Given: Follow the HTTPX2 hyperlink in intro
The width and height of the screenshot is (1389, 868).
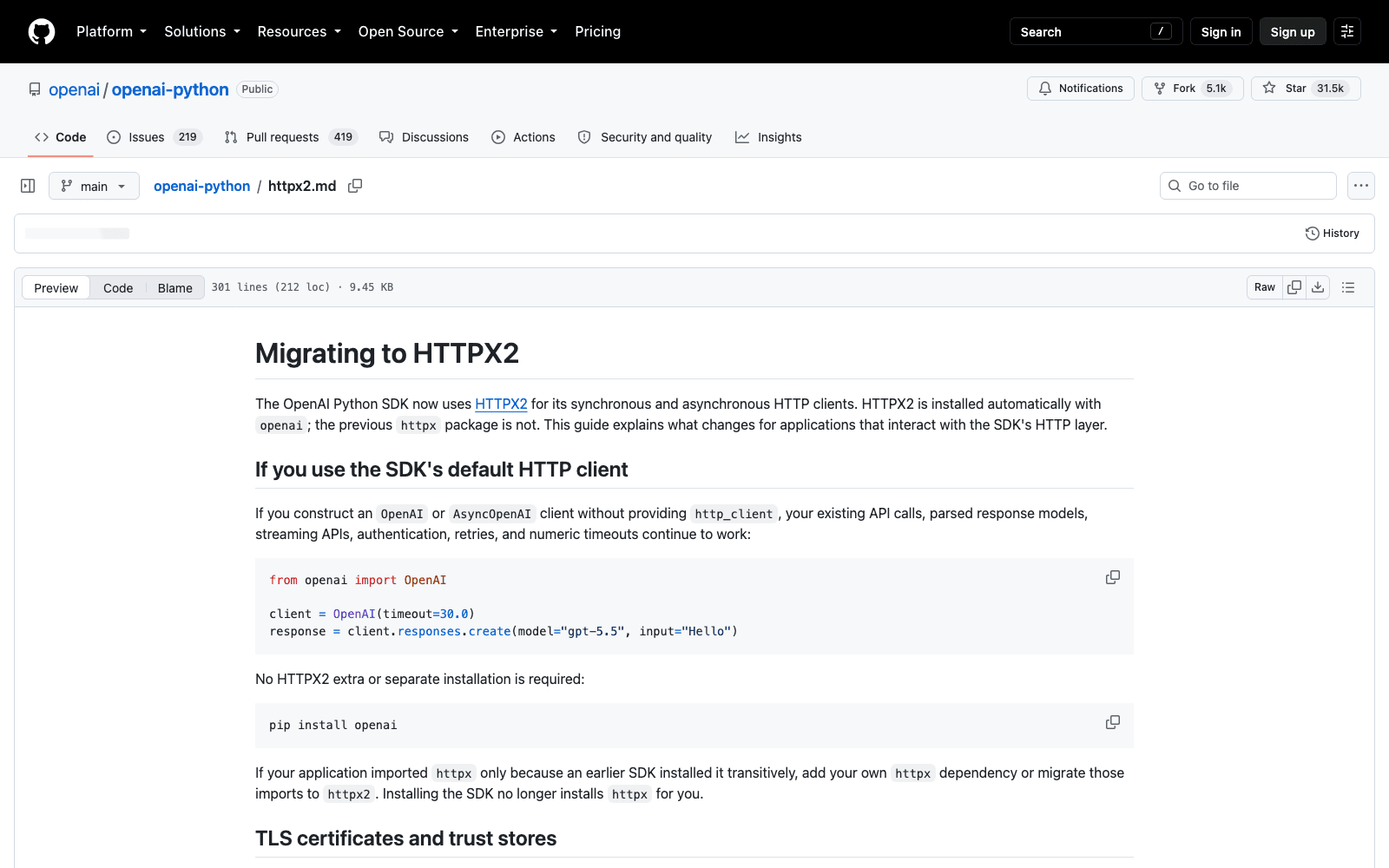Looking at the screenshot, I should pyautogui.click(x=501, y=404).
